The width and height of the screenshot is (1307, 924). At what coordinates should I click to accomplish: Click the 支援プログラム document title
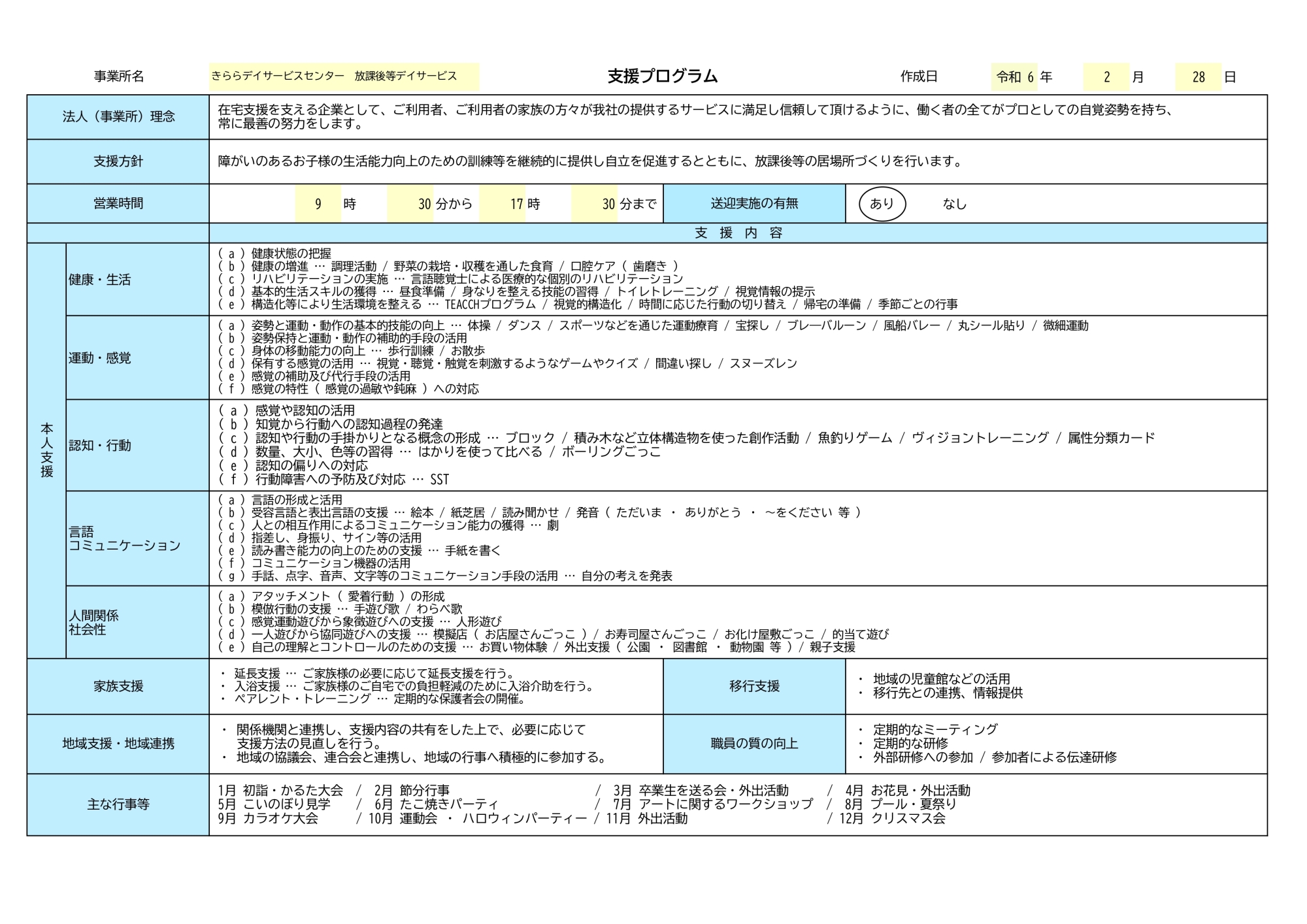[x=663, y=76]
